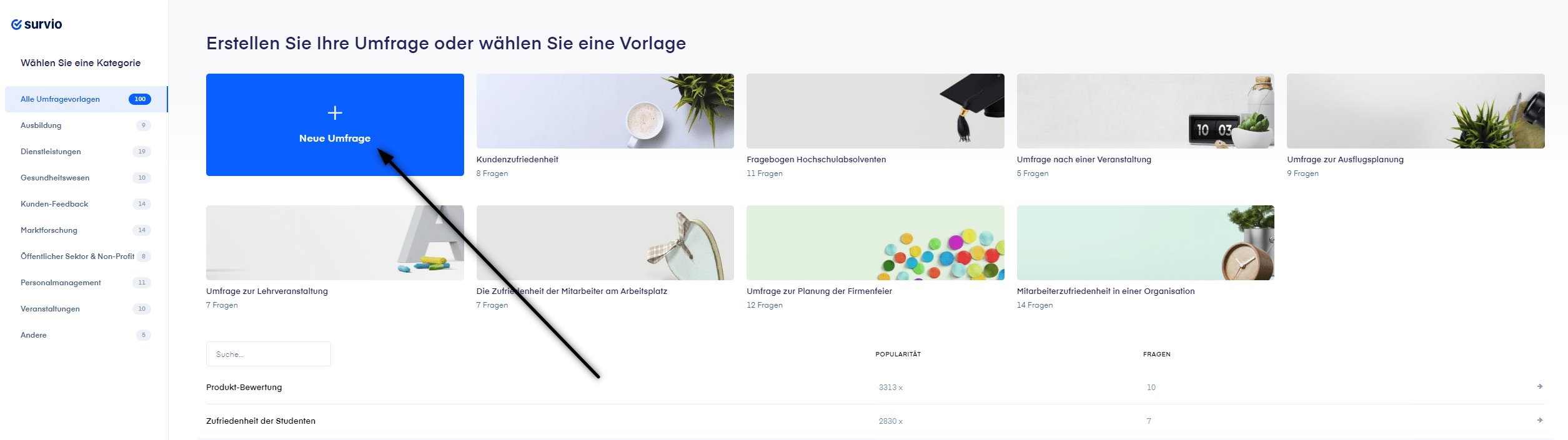Sort by the Popularität column header

[898, 354]
